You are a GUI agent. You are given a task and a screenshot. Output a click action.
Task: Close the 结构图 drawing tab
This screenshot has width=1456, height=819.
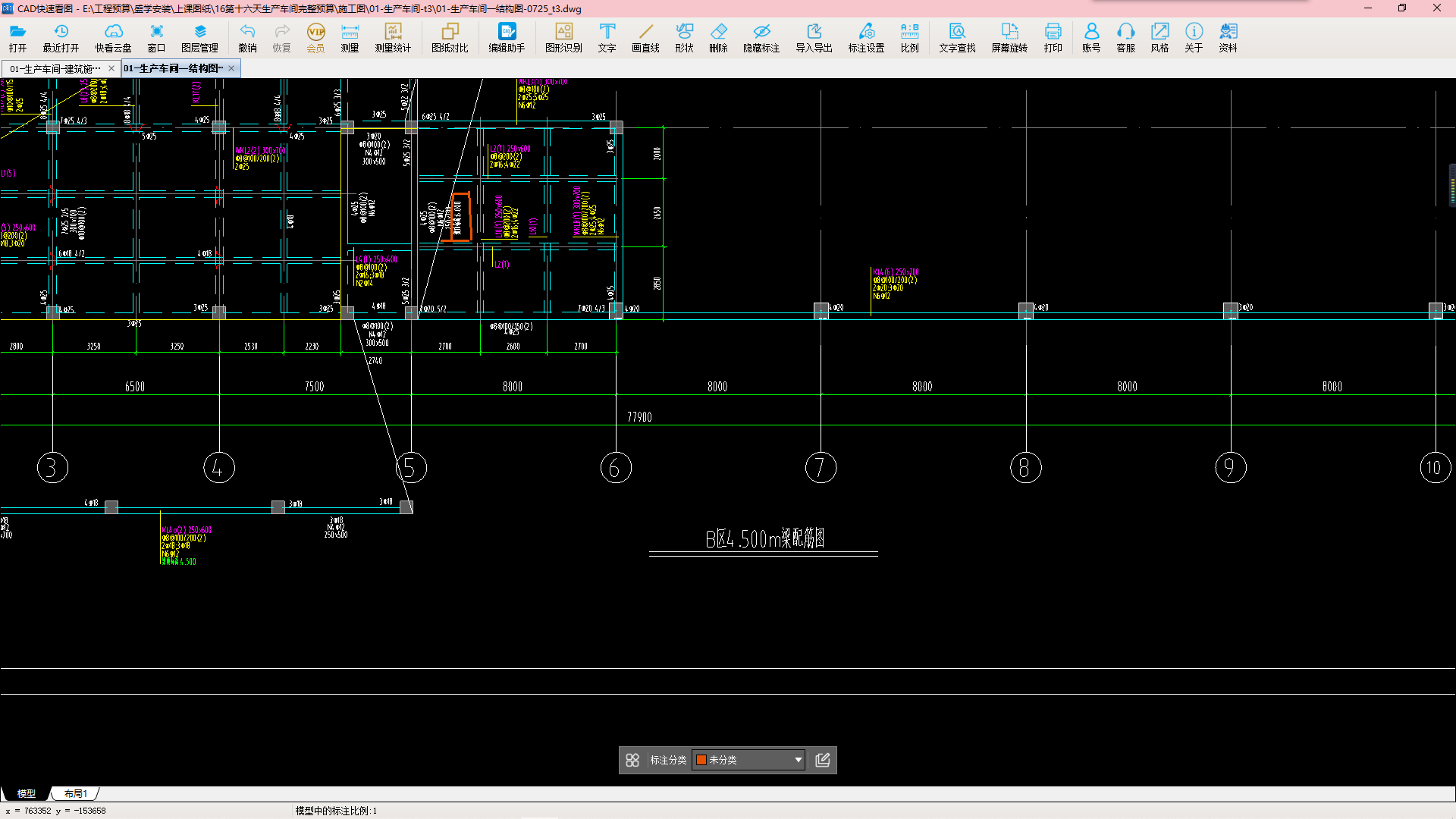coord(231,68)
